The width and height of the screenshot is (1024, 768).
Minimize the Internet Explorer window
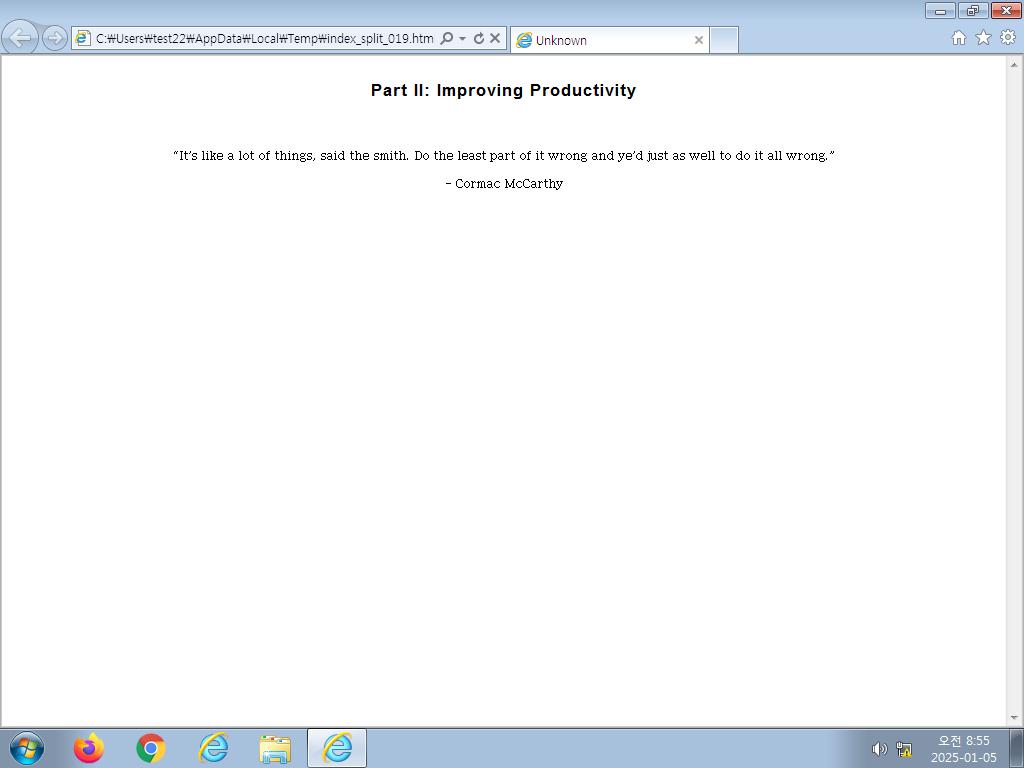pyautogui.click(x=940, y=10)
